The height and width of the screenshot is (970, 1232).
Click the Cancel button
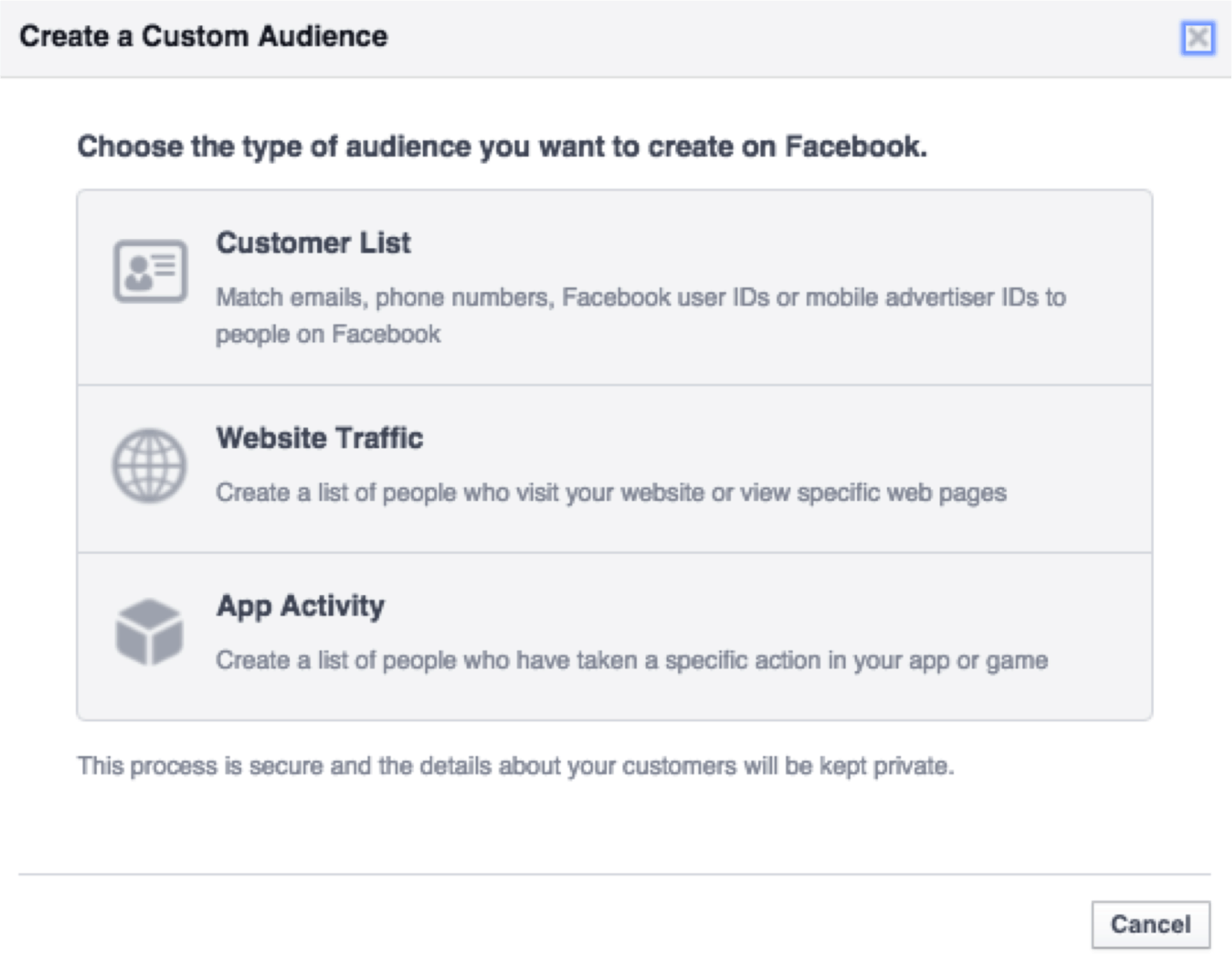coord(1150,924)
